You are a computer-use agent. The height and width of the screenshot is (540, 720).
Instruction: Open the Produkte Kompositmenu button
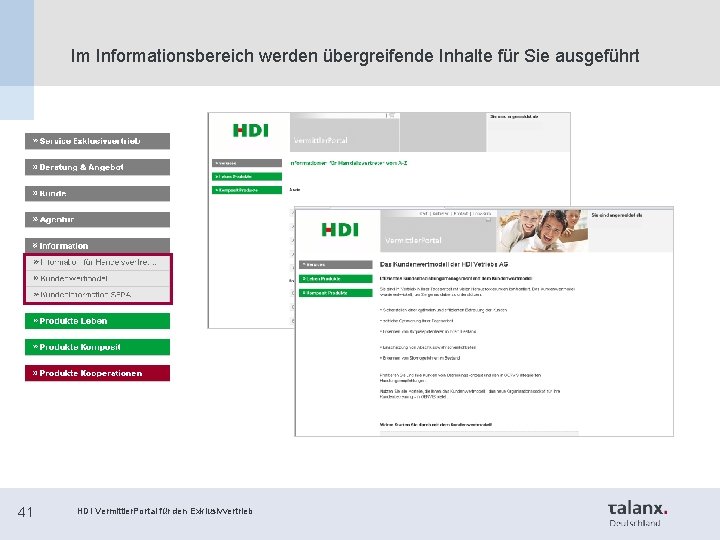click(x=97, y=347)
